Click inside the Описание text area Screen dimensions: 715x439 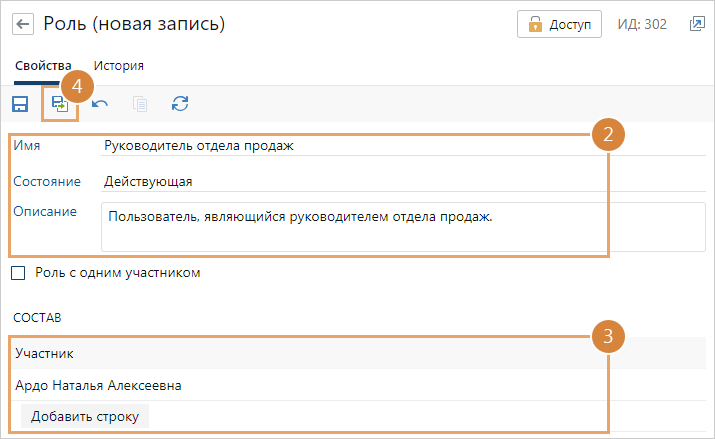coord(350,227)
